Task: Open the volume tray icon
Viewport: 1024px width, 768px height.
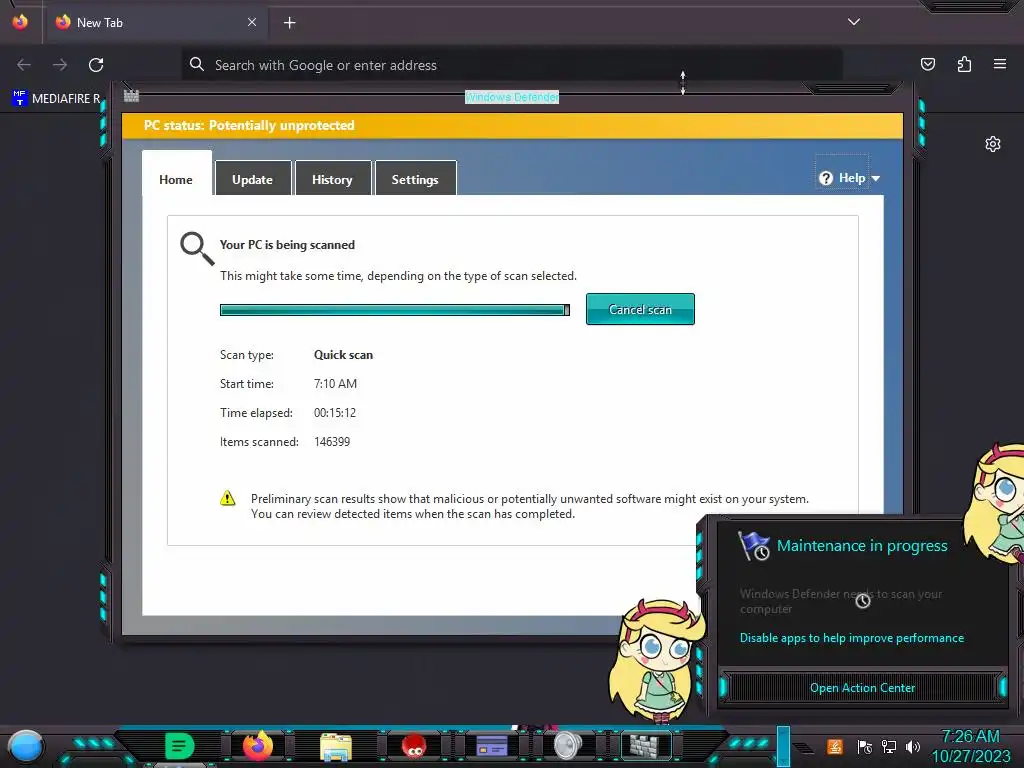Action: point(913,746)
